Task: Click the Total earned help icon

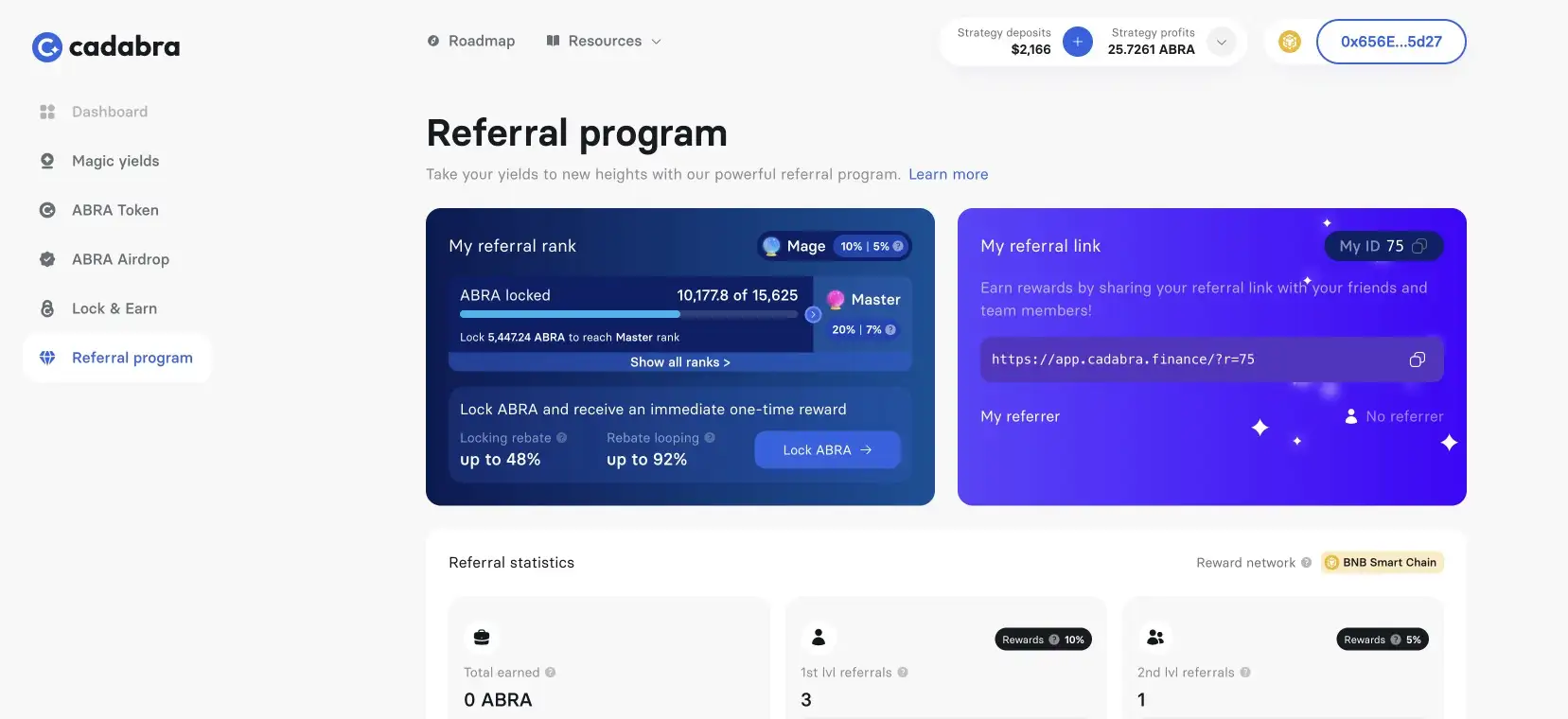Action: (x=550, y=673)
